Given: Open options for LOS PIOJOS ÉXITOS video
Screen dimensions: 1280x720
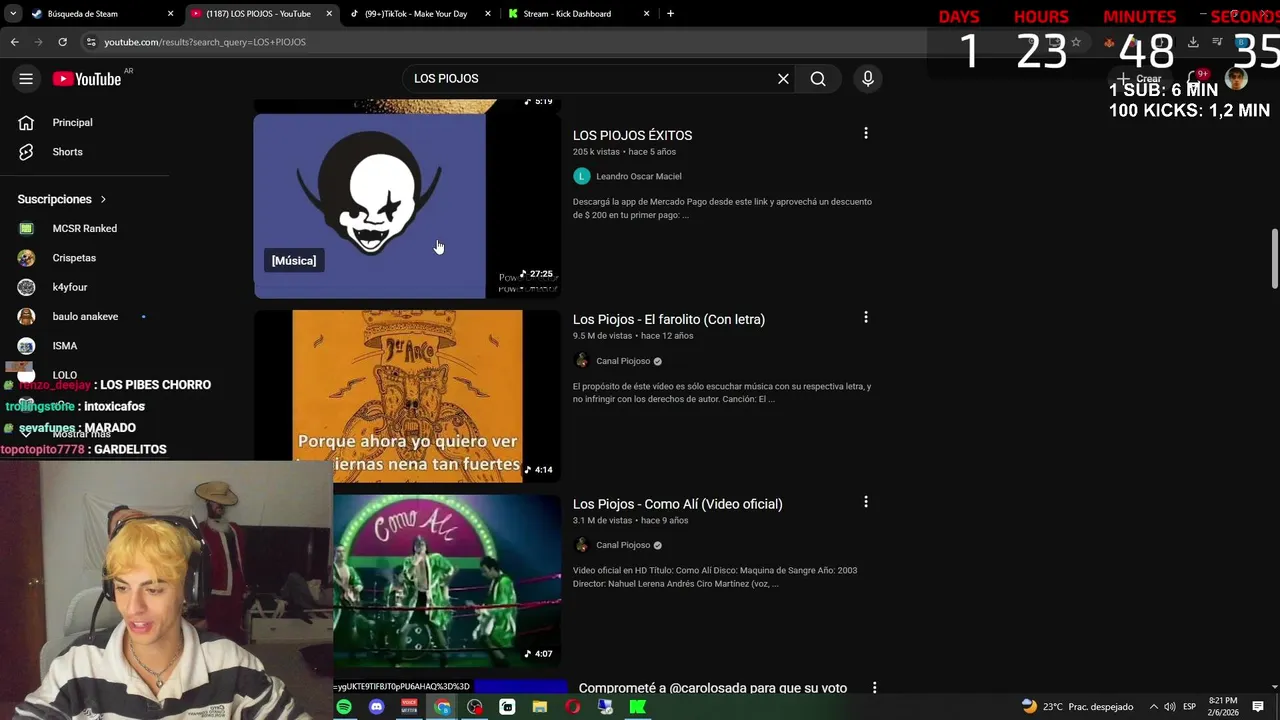Looking at the screenshot, I should tap(866, 133).
